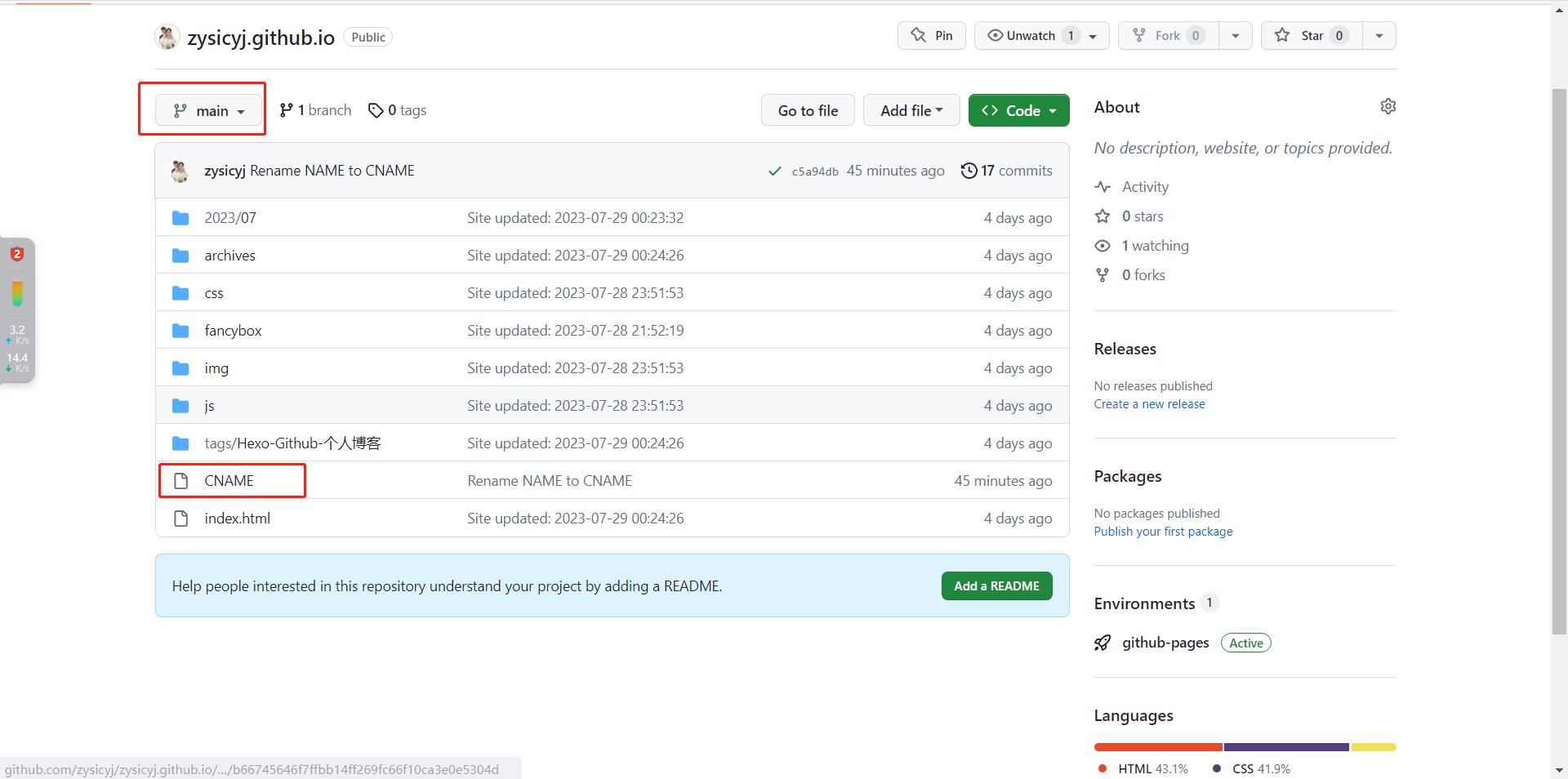Click the CNAME file icon
This screenshot has width=1568, height=779.
[x=180, y=480]
